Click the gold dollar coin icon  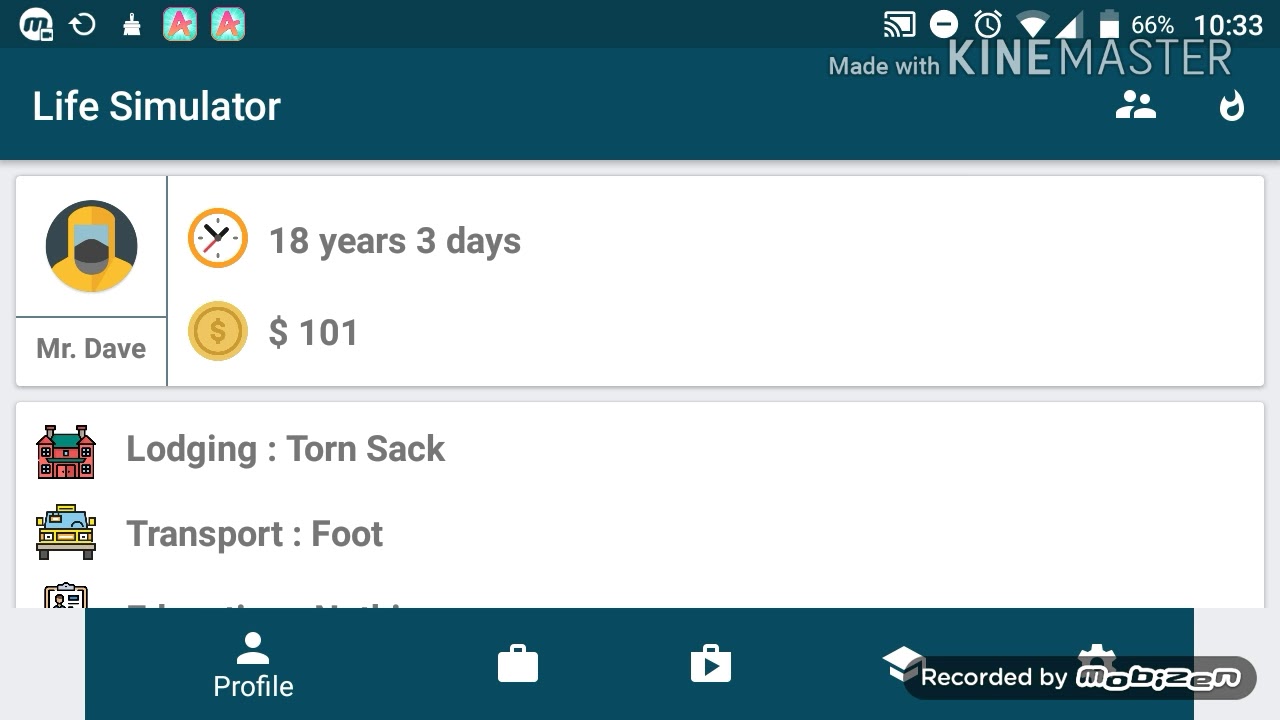click(218, 331)
